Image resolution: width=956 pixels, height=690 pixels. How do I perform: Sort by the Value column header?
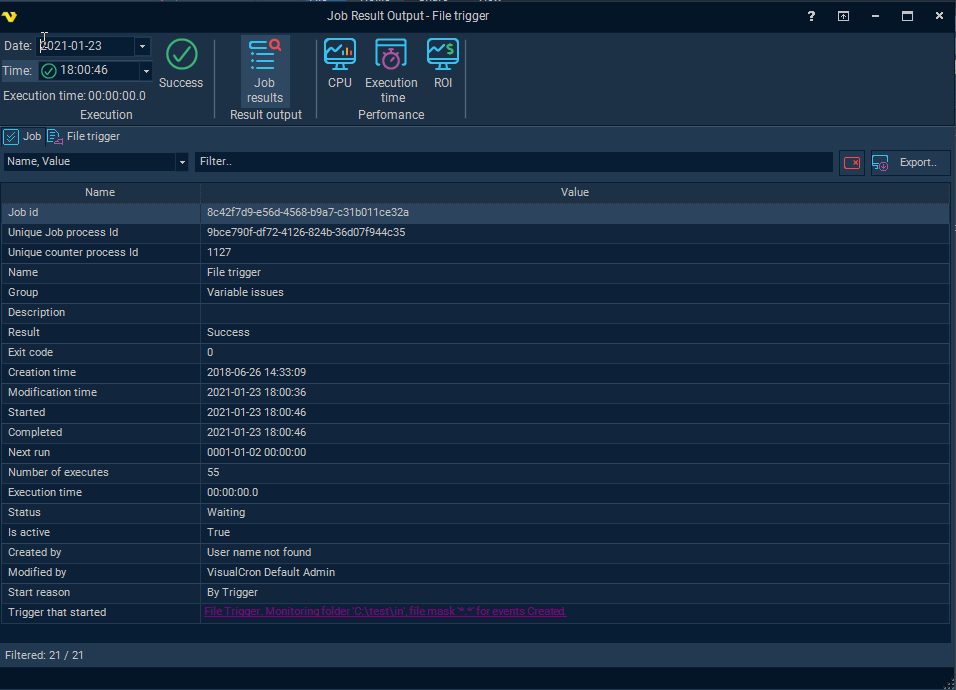click(574, 192)
